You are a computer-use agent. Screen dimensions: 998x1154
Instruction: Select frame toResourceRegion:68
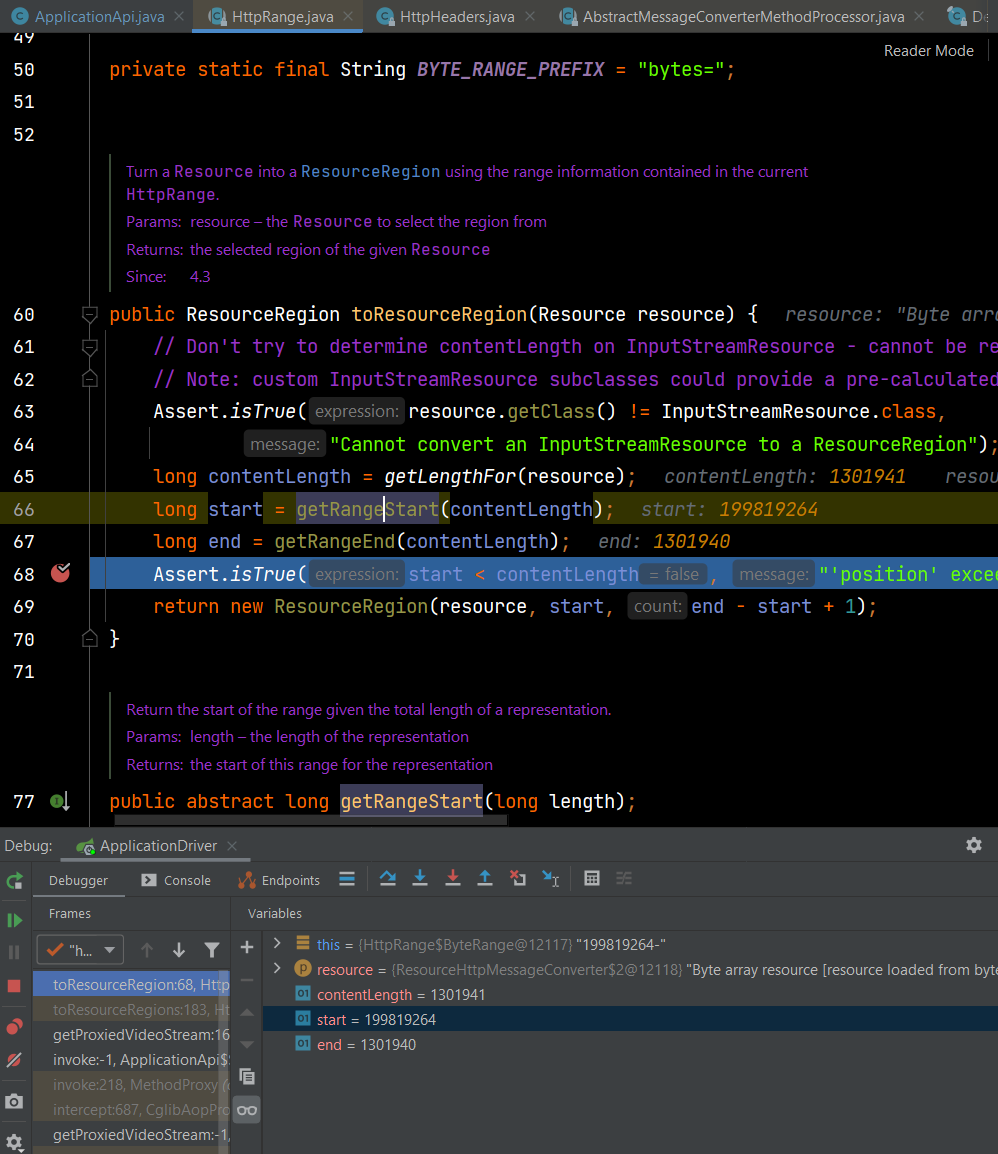(x=131, y=984)
